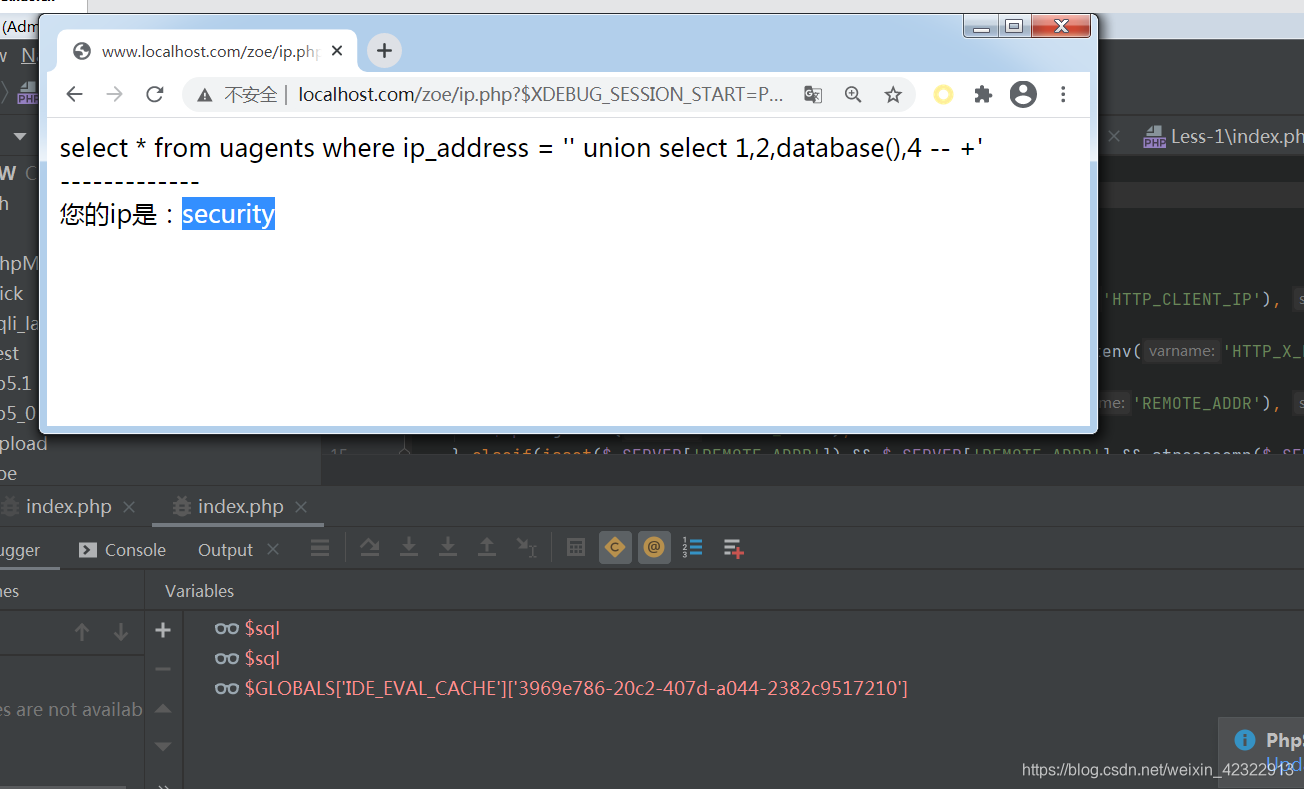Open Less-1\index.php editor tab in PhpStorm
1304x789 pixels.
coord(1224,136)
